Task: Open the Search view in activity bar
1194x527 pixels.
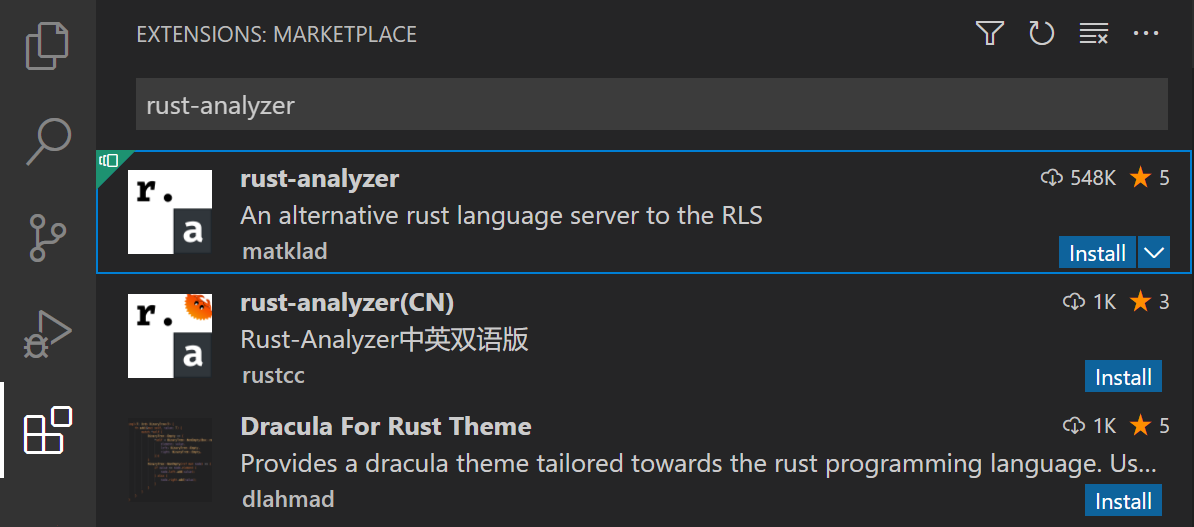Action: (x=47, y=141)
